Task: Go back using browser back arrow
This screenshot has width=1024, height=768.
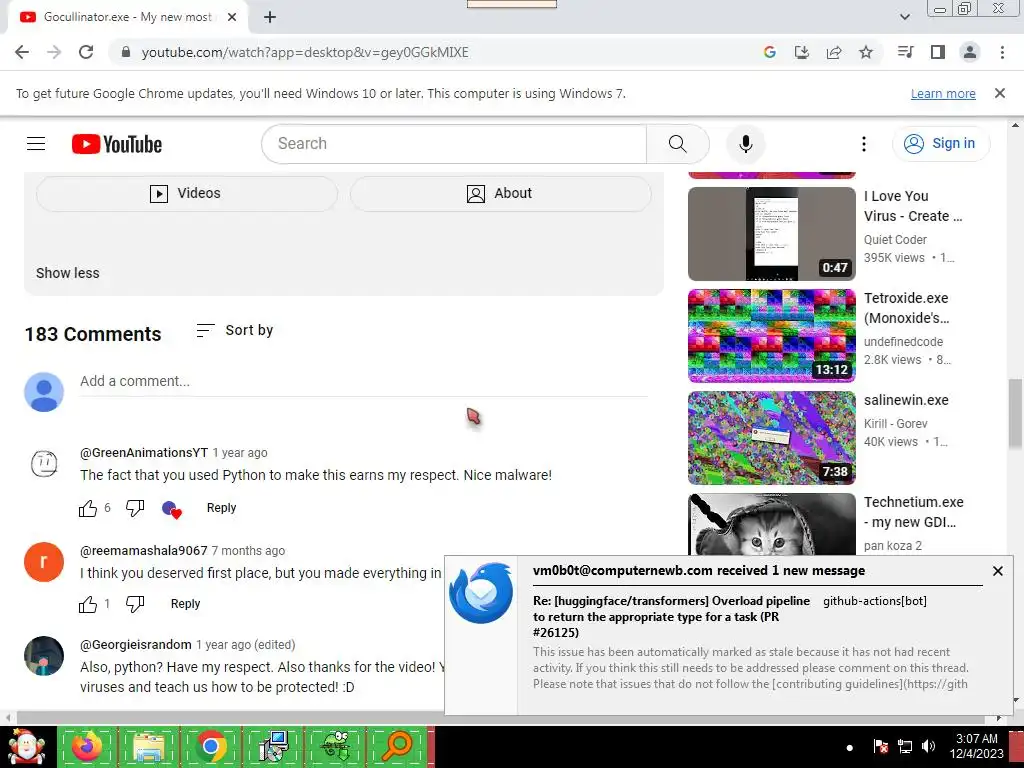Action: 22,52
